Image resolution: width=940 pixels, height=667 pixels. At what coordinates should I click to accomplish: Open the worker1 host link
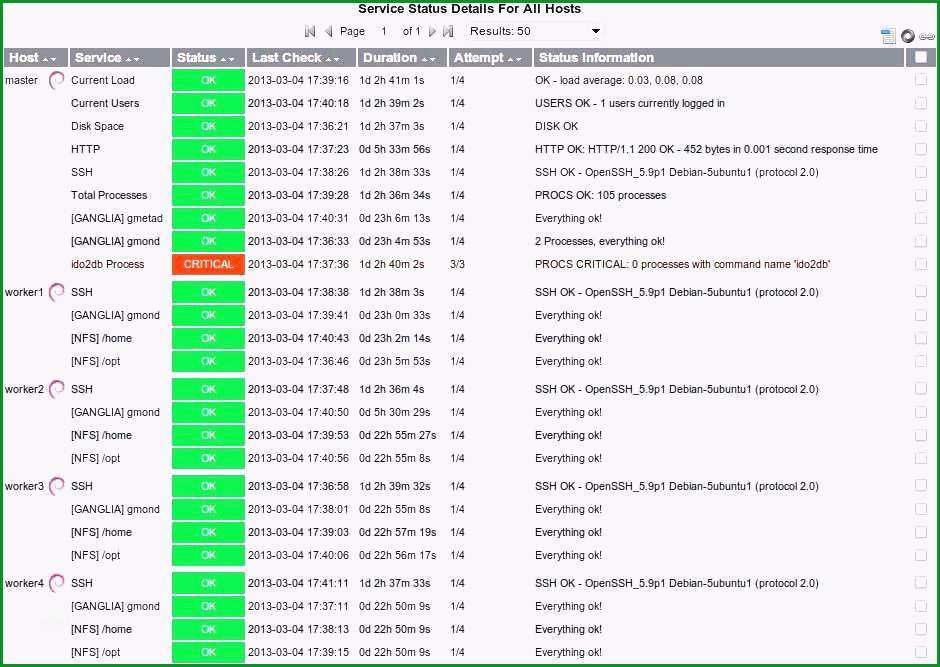point(24,292)
